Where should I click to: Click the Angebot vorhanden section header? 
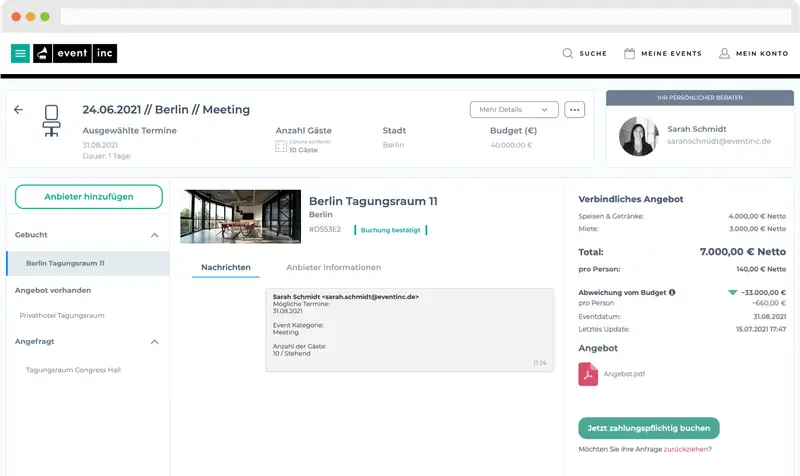(53, 290)
